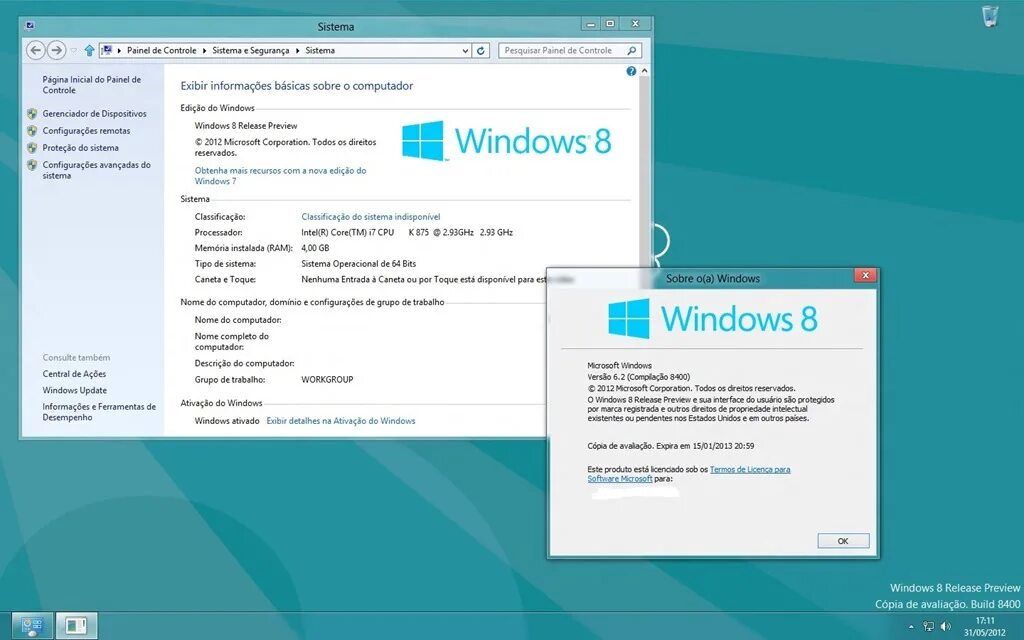Screen dimensions: 1024x640
Task: Click the shield icon beside Configurações avançadas
Action: point(32,165)
